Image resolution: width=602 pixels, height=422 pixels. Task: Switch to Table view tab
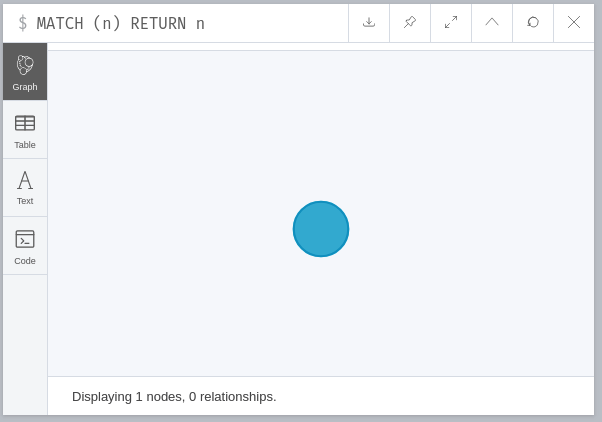click(25, 130)
